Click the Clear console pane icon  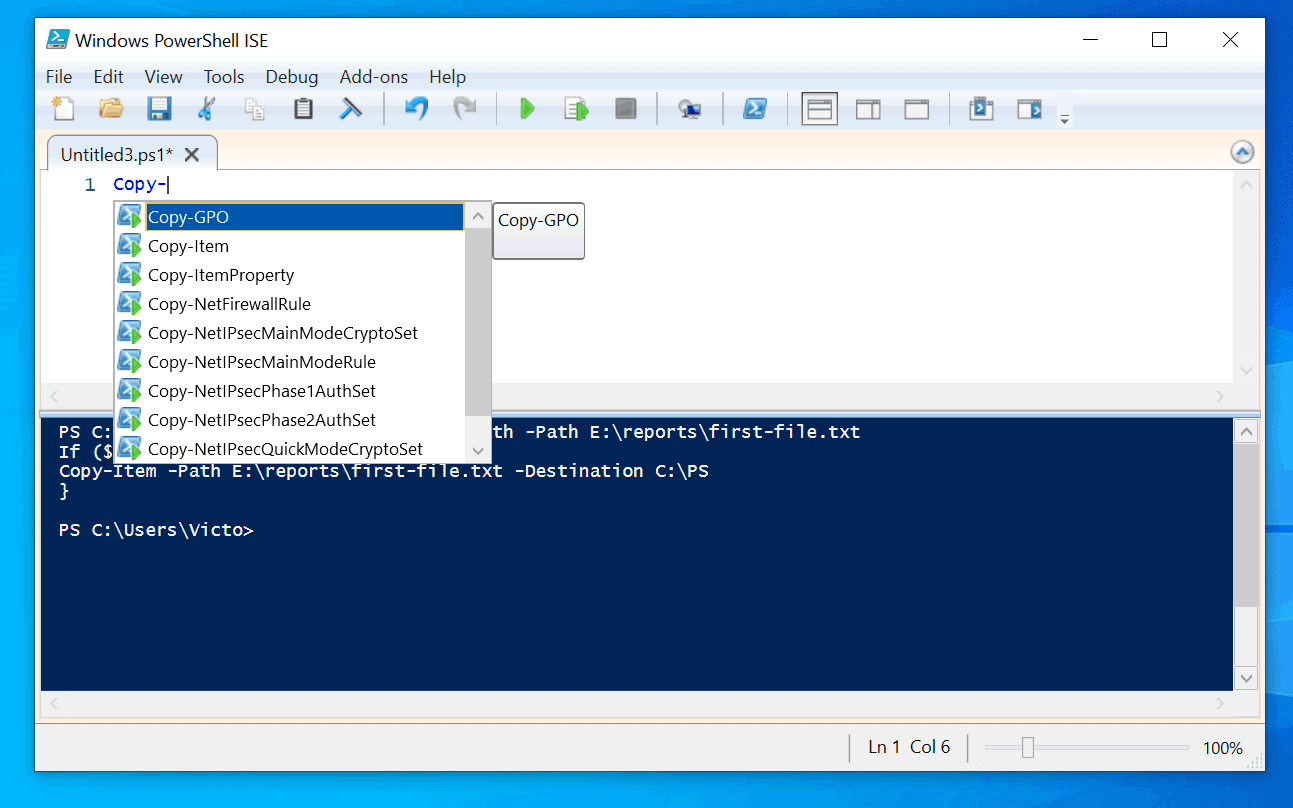(351, 108)
